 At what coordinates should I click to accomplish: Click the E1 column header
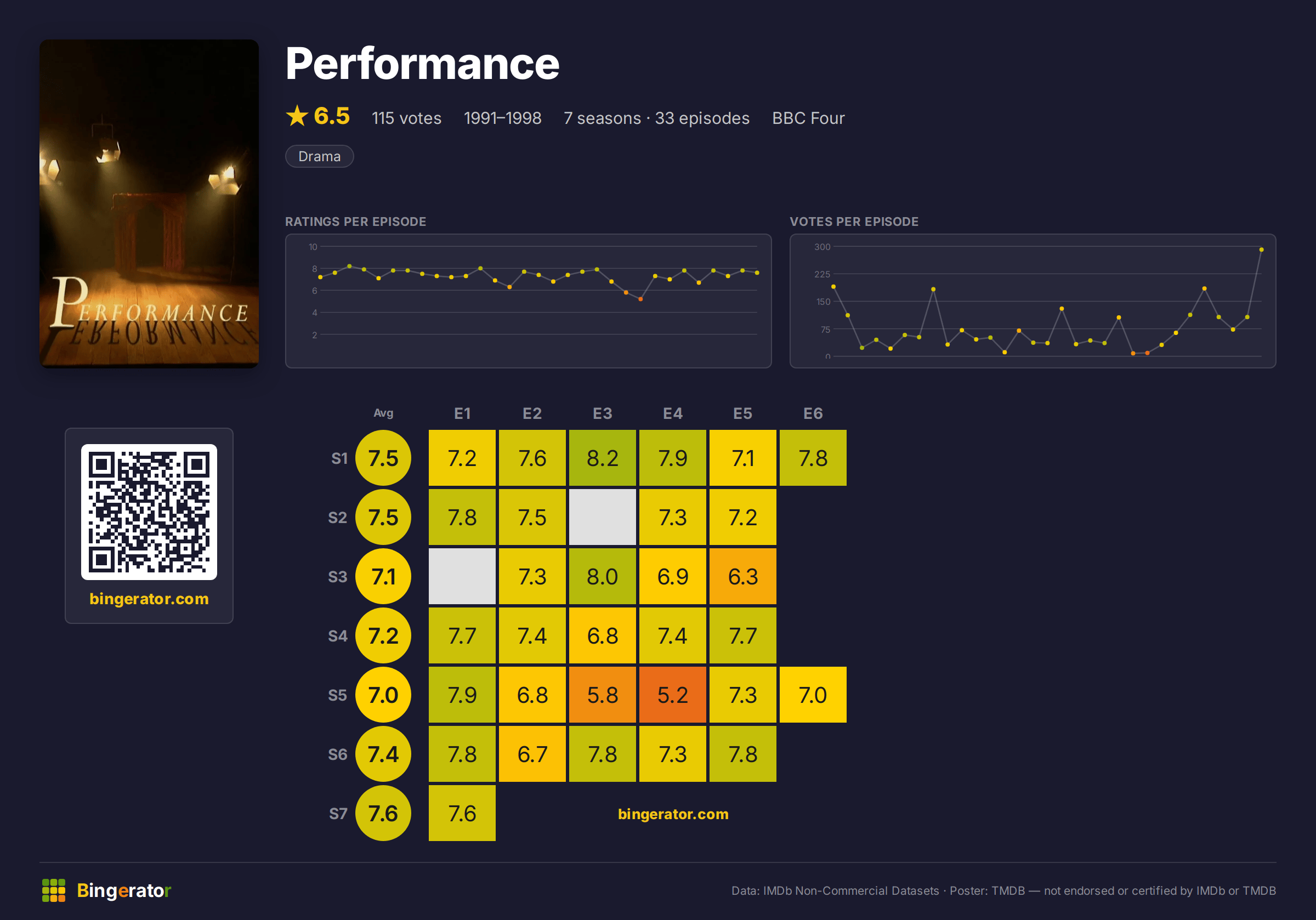462,413
